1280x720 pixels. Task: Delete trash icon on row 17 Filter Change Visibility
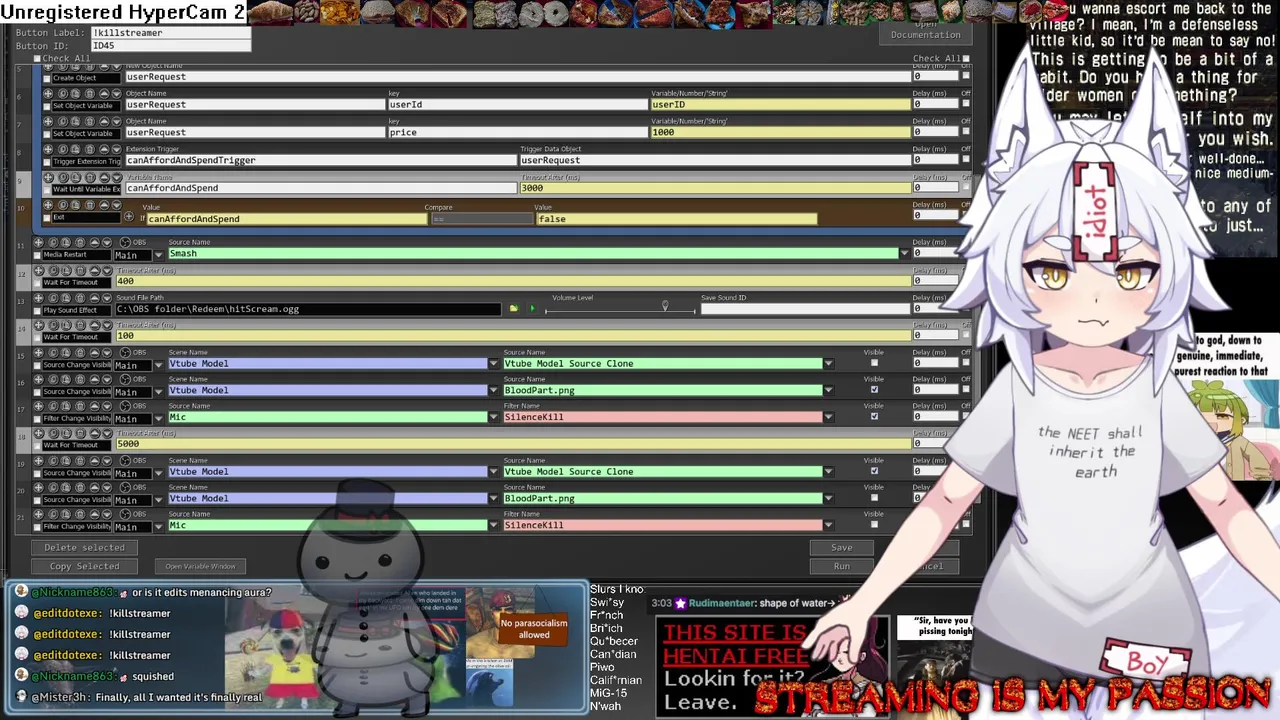[x=80, y=406]
